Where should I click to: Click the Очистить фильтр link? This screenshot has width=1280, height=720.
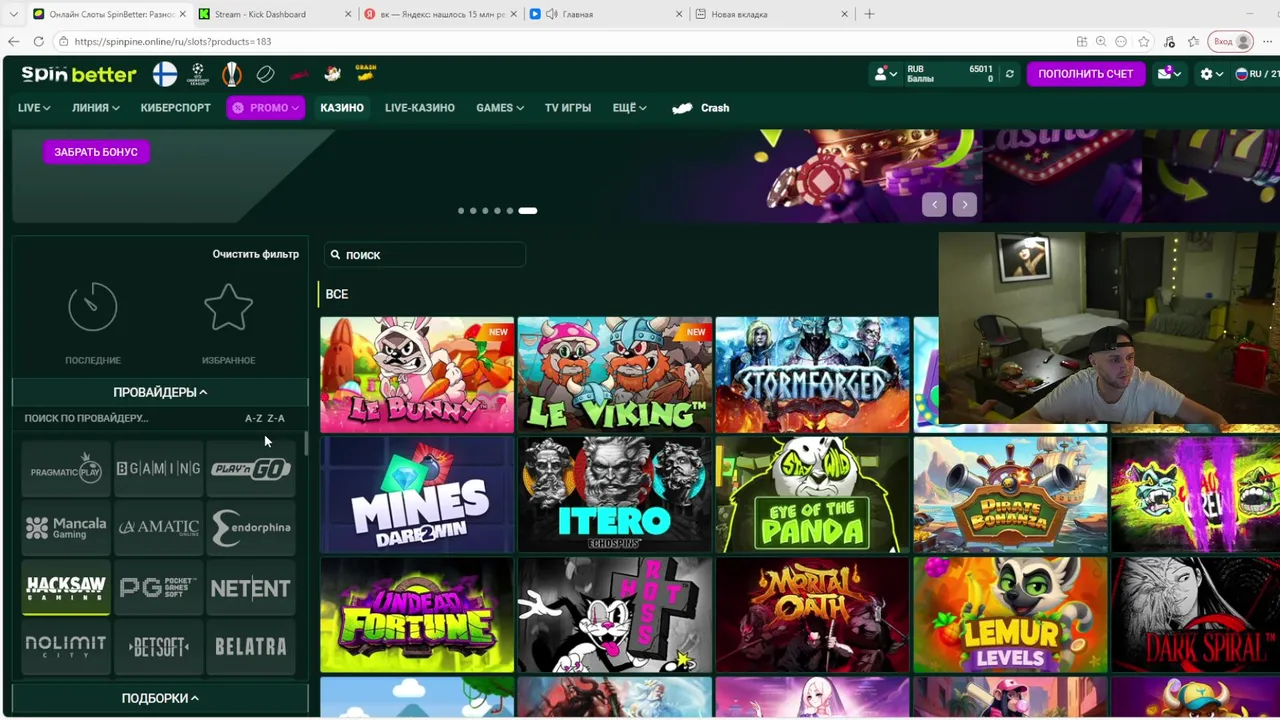point(255,254)
